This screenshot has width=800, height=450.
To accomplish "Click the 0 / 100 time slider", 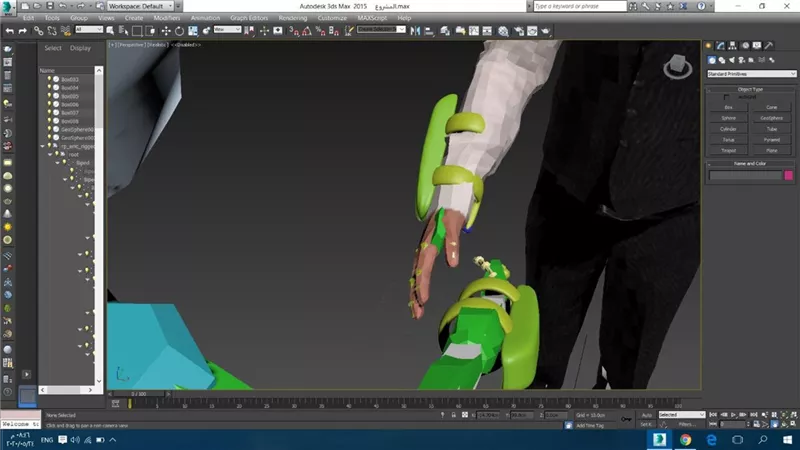I will click(x=138, y=394).
